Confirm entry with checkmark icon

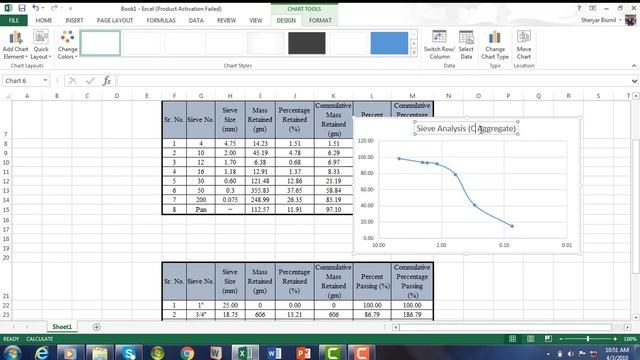click(x=90, y=81)
